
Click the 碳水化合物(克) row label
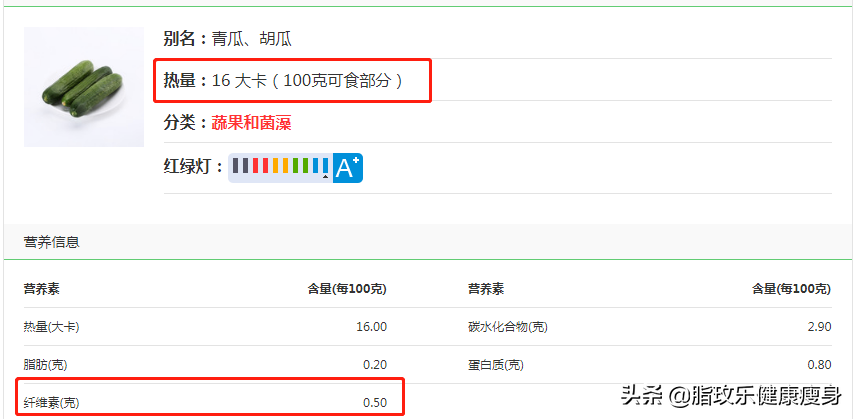pos(507,327)
